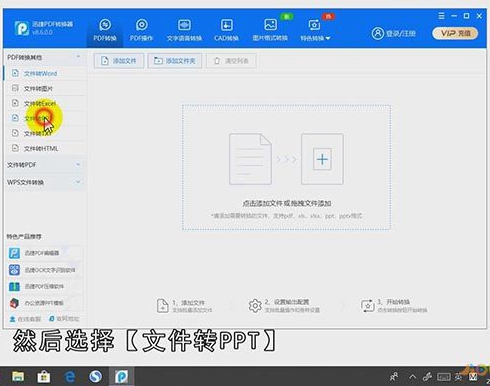The image size is (490, 386).
Task: Click step 3 开始转换 icon
Action: (368, 306)
